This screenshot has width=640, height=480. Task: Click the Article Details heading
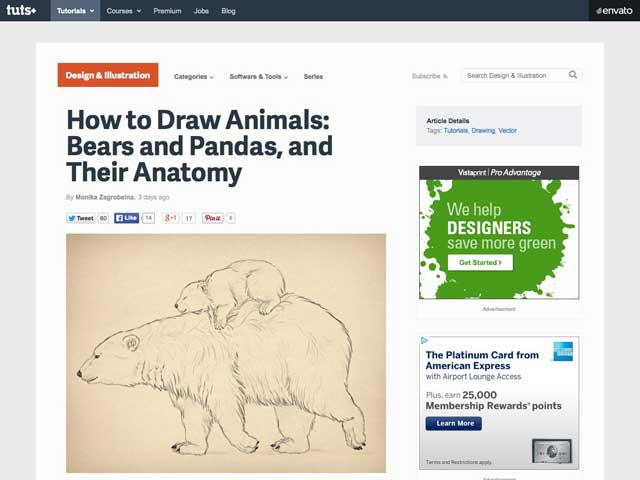click(x=448, y=121)
